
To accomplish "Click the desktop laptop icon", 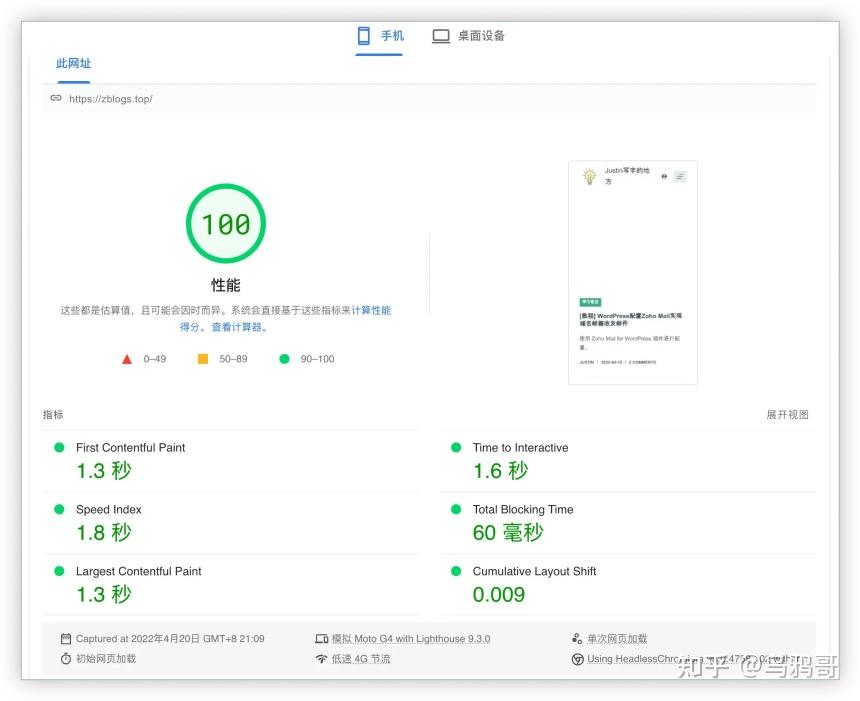I will [441, 37].
